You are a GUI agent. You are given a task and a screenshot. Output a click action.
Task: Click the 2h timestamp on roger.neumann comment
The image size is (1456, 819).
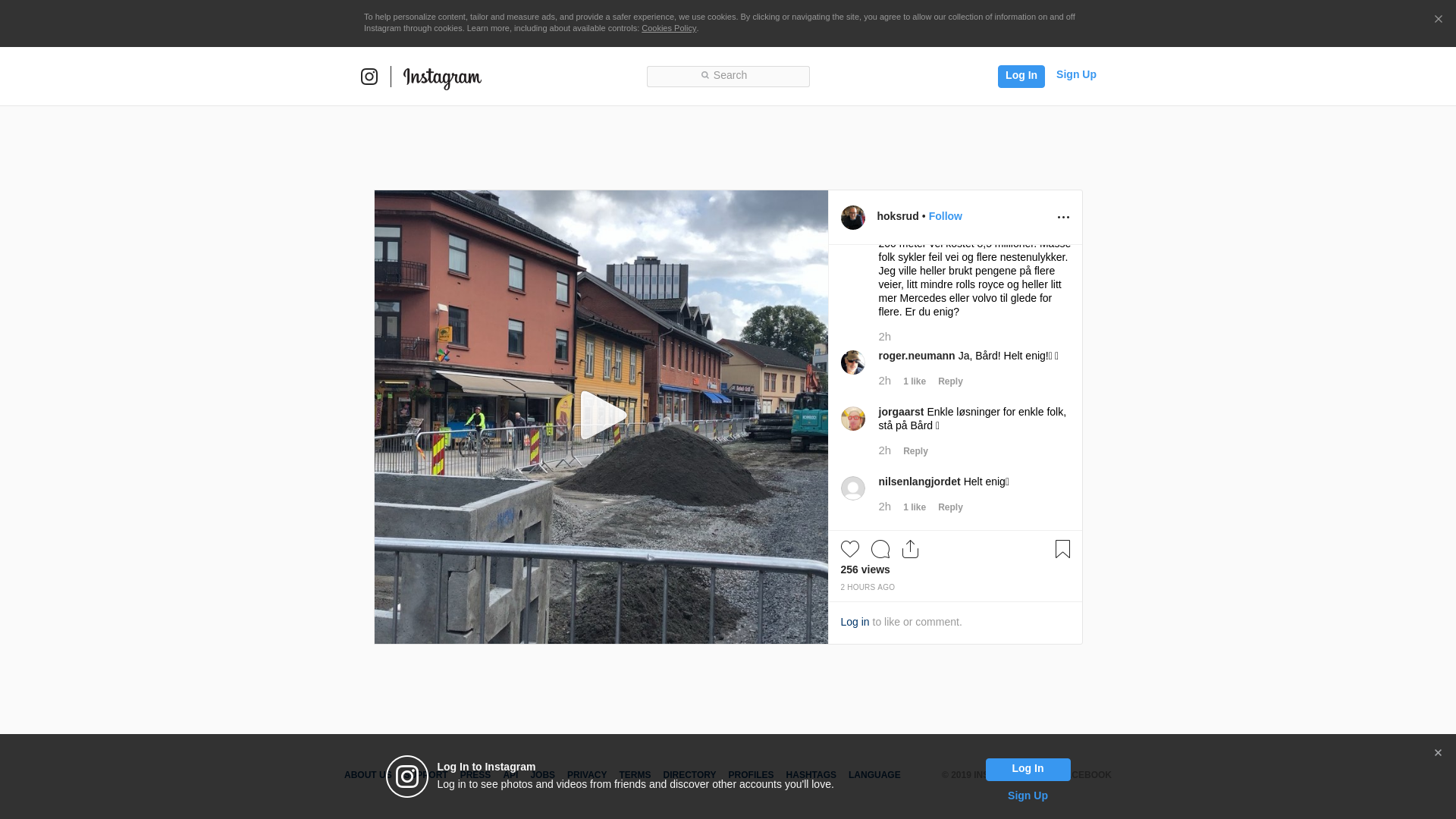click(x=884, y=381)
